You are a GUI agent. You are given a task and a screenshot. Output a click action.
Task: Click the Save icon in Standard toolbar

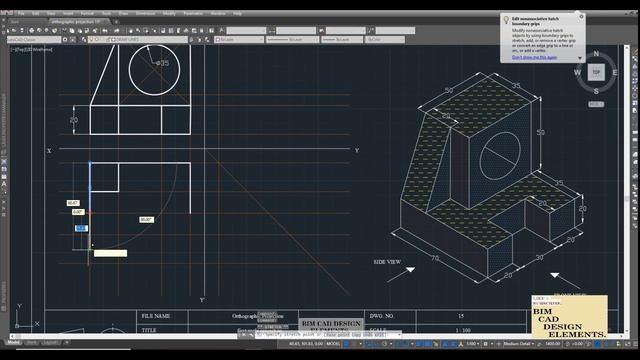[x=22, y=31]
